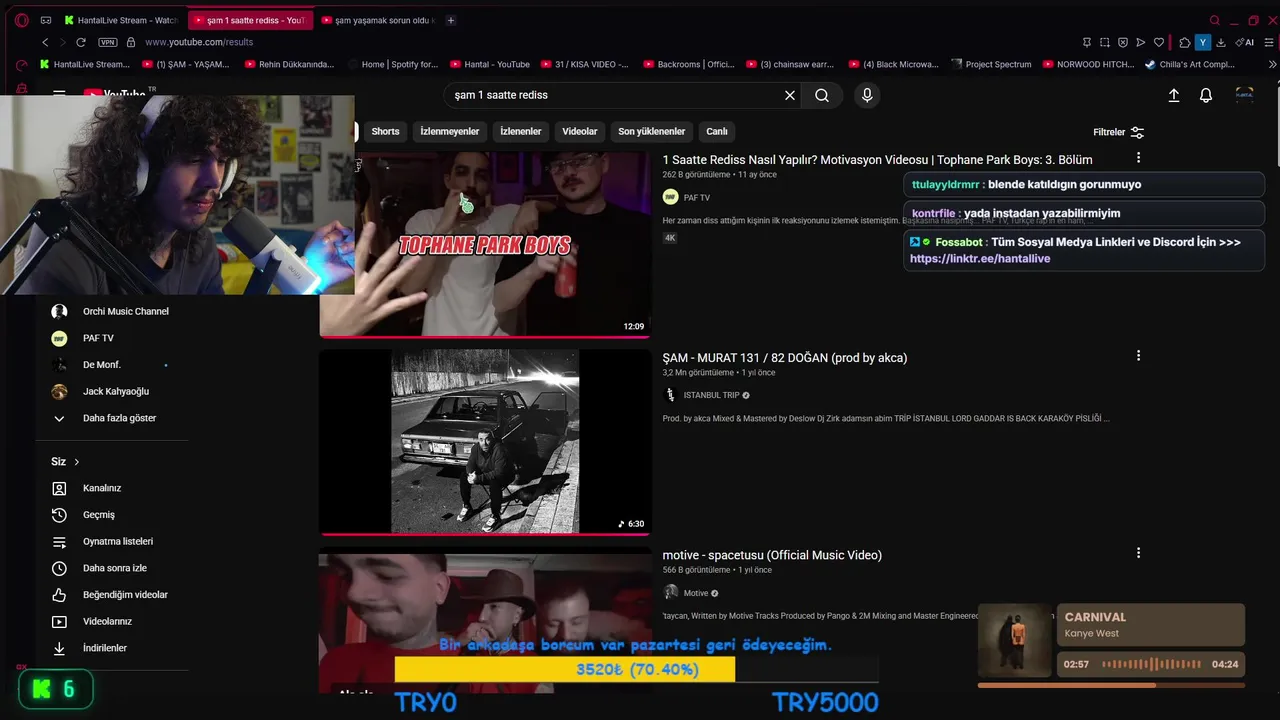
Task: Open the 'Rehin Dükkanında...' bookmark
Action: pyautogui.click(x=288, y=64)
